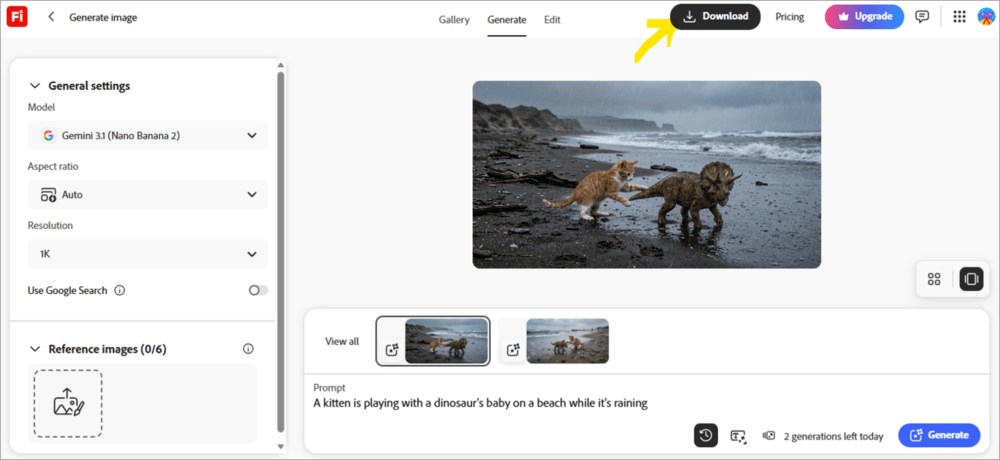Switch to single image view layout

pyautogui.click(x=971, y=279)
